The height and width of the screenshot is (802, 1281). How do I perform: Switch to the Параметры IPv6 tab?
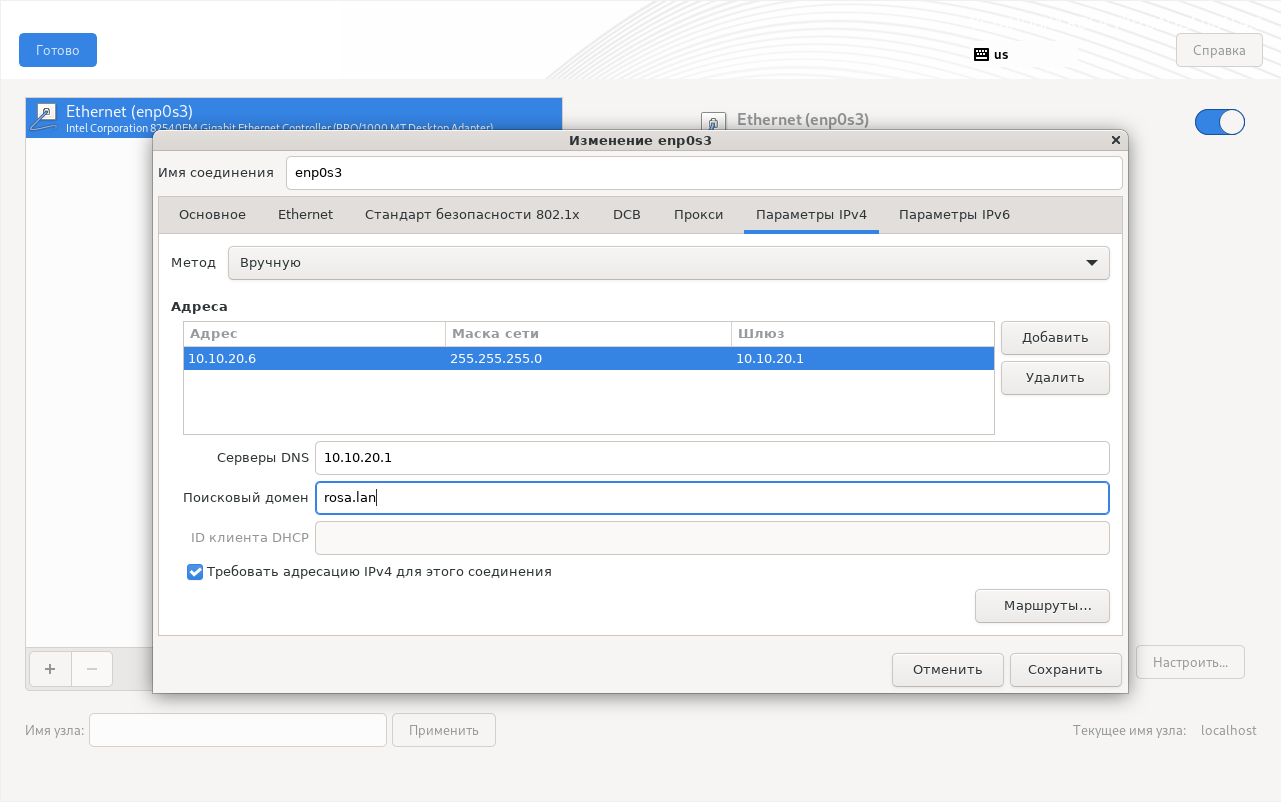tap(953, 215)
